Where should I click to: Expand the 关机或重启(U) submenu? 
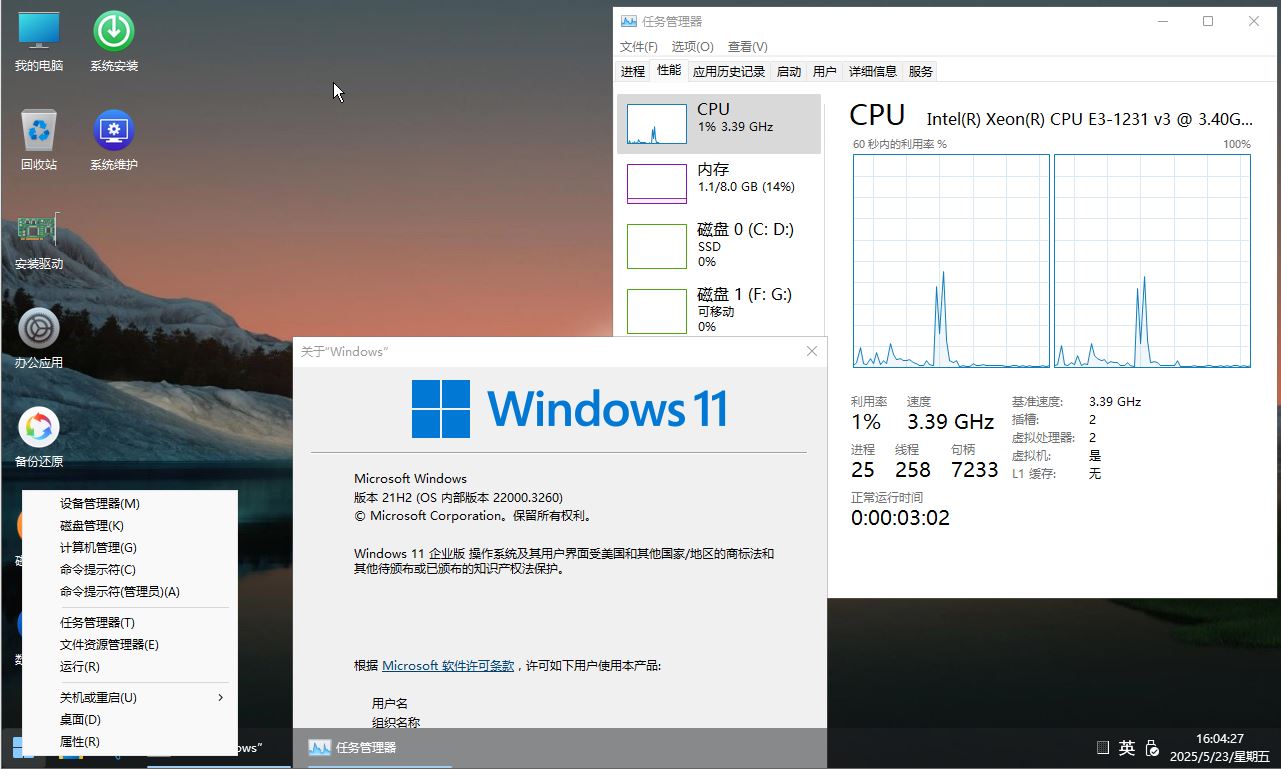click(130, 697)
